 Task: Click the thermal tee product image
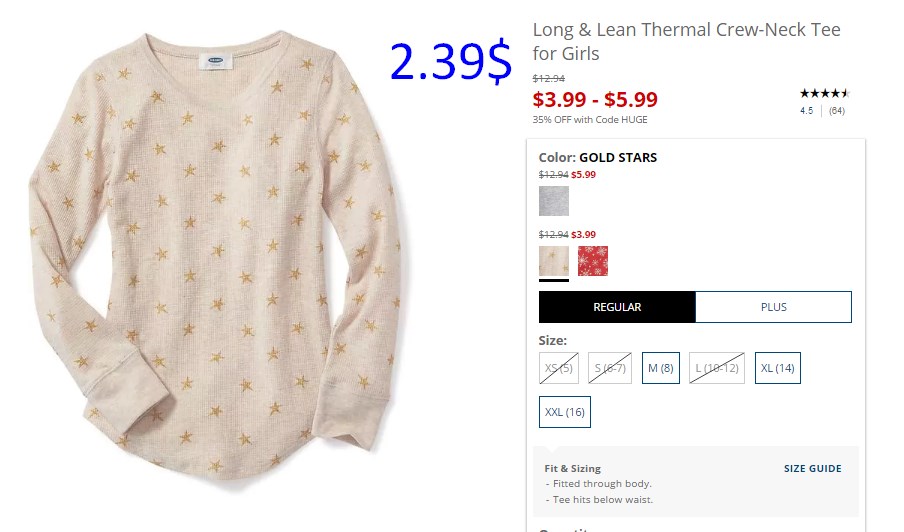(x=214, y=259)
